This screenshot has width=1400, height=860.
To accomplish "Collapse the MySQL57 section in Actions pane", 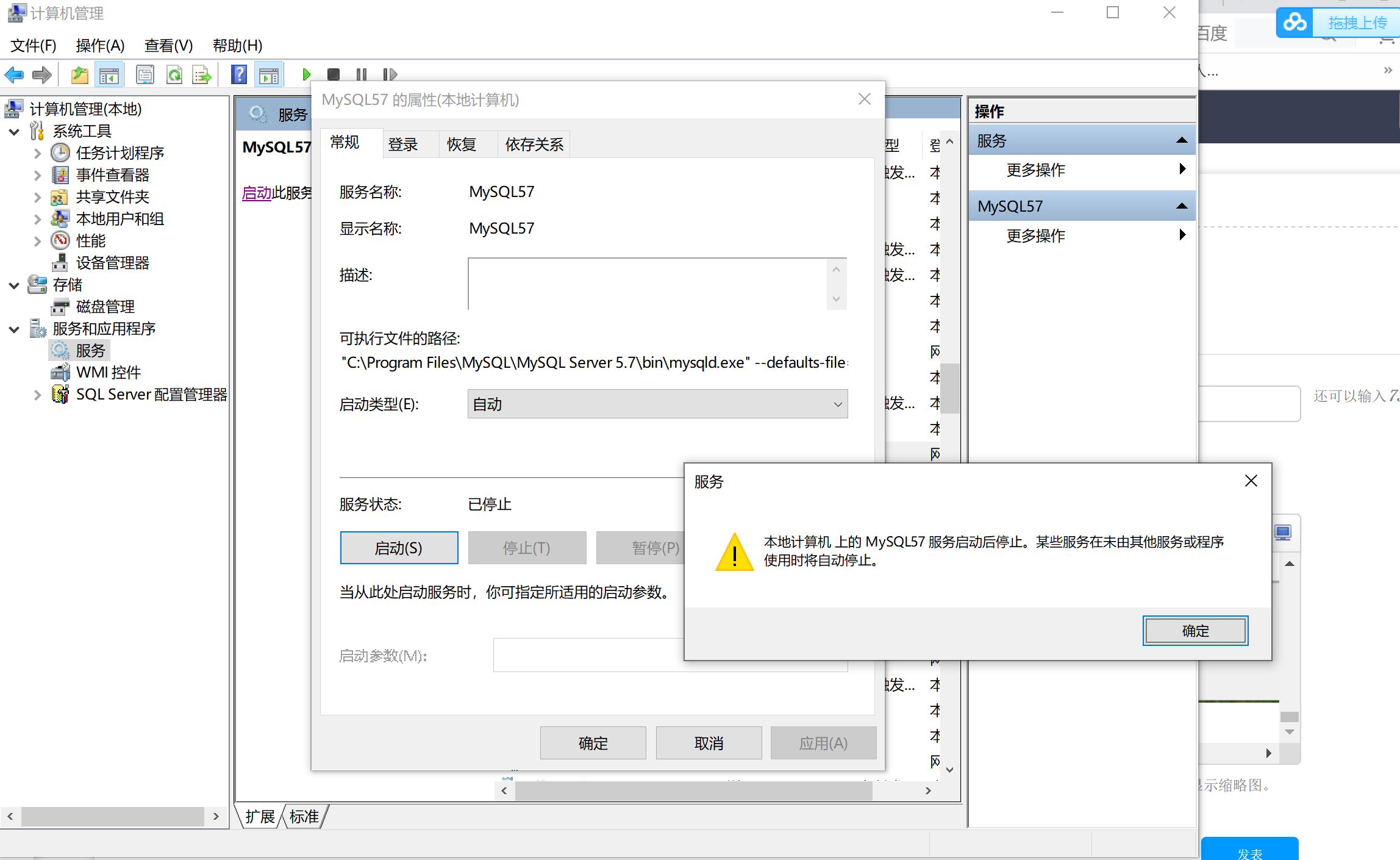I will (x=1181, y=206).
